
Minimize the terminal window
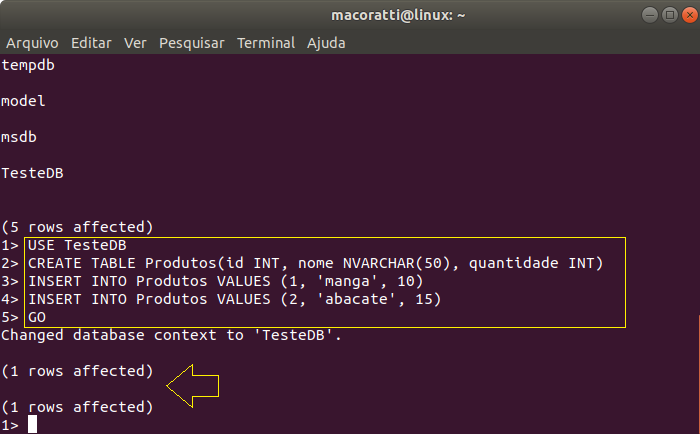point(650,15)
